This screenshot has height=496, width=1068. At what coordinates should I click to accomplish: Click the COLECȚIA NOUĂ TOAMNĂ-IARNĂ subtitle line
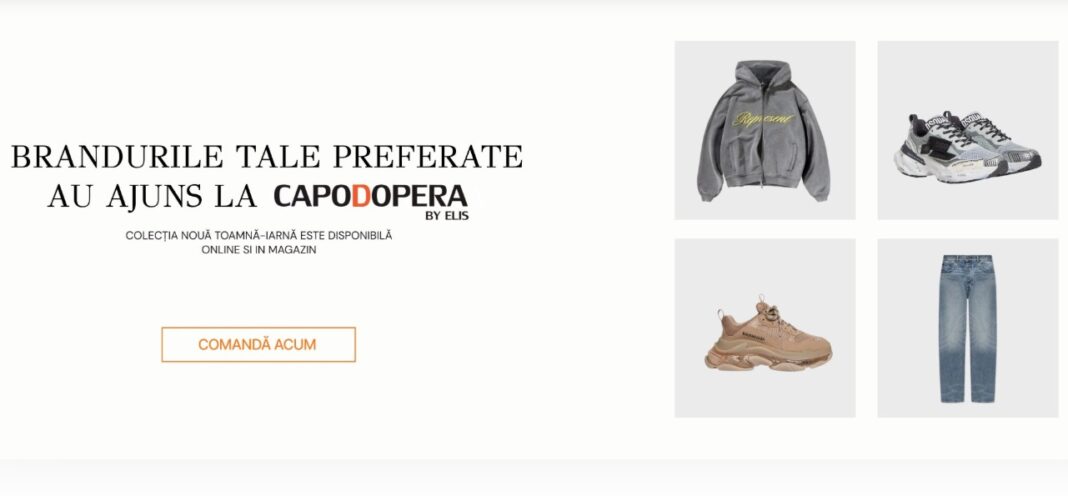(259, 235)
